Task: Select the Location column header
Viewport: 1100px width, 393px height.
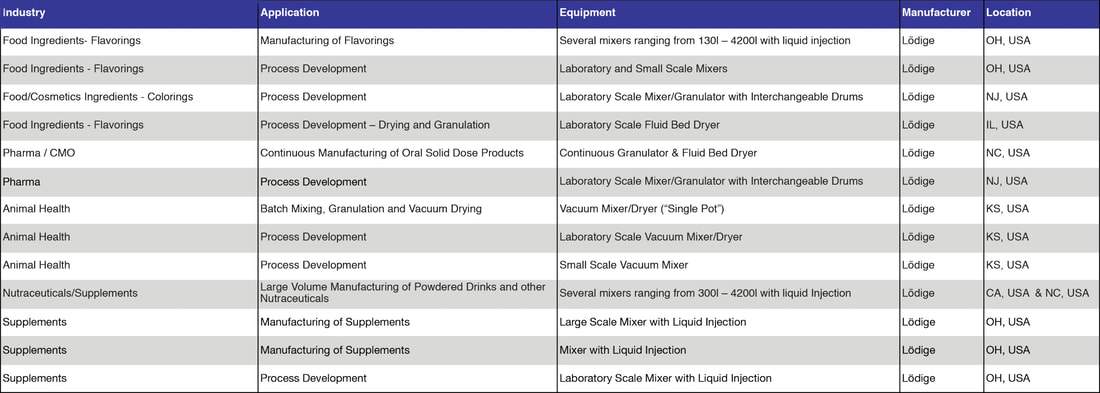Action: point(1041,13)
